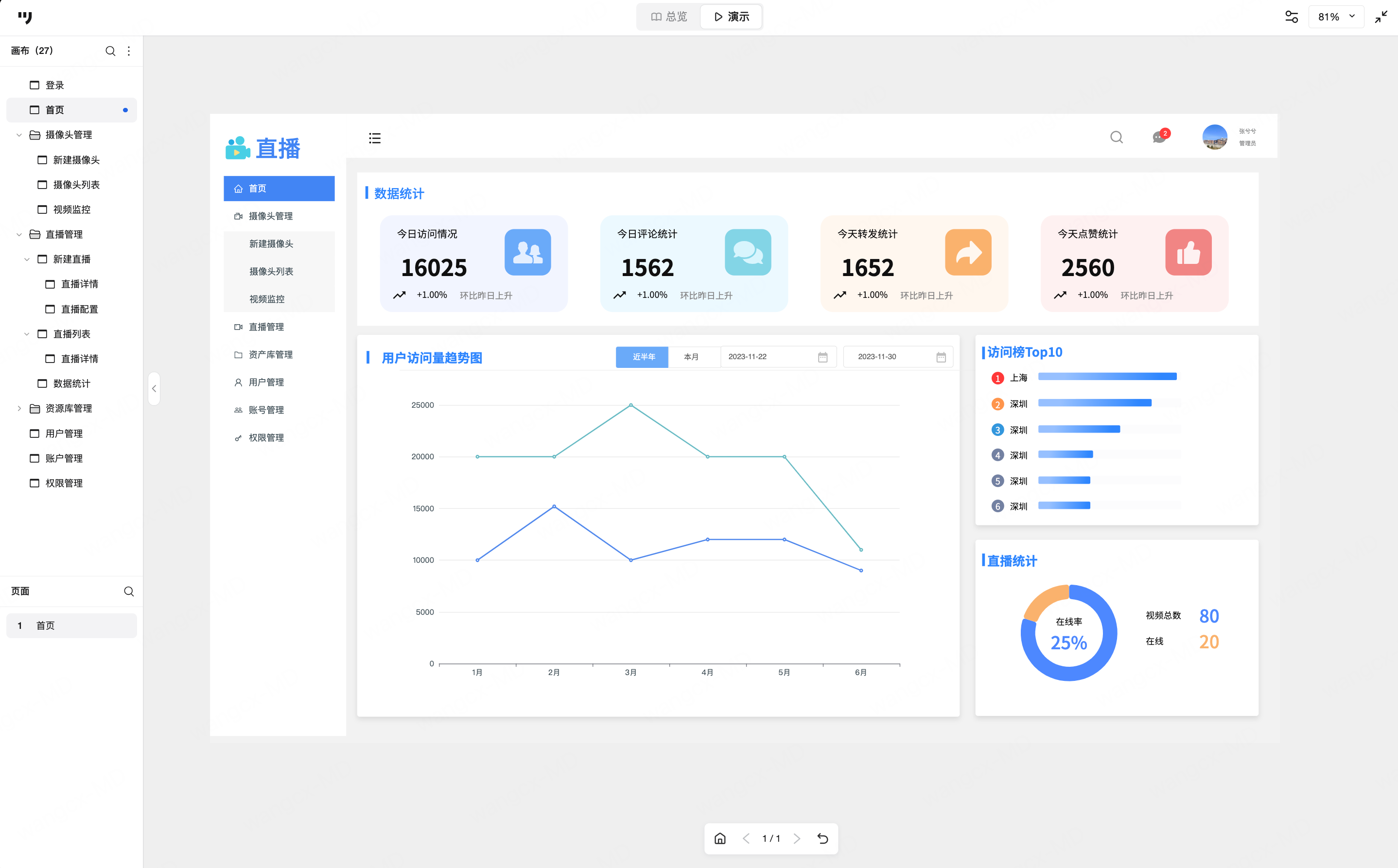
Task: Select the 近半年 time range toggle
Action: [x=642, y=357]
